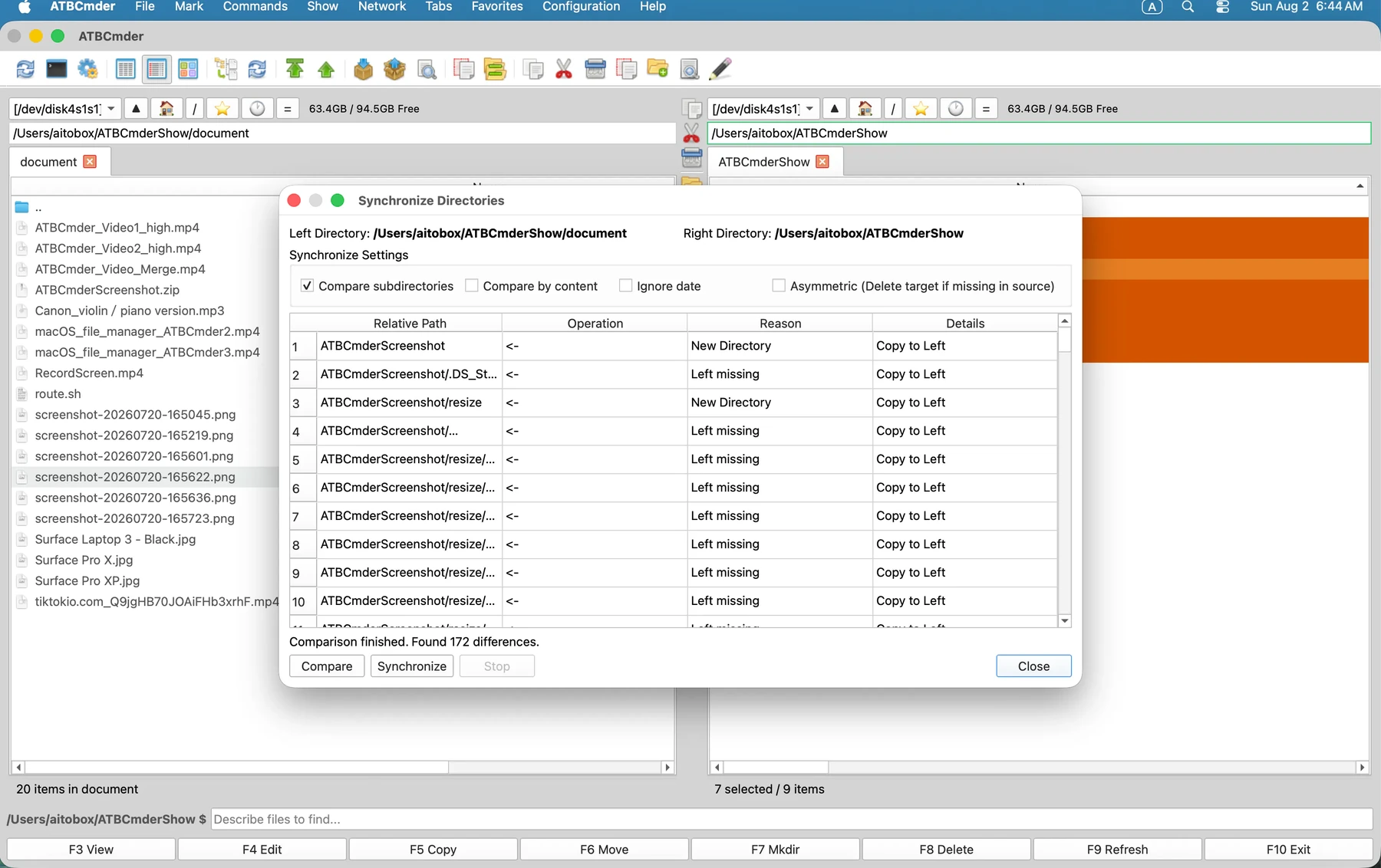Click the paste clipboard toolbar icon
Screen dimensions: 1381x868
pyautogui.click(x=595, y=69)
